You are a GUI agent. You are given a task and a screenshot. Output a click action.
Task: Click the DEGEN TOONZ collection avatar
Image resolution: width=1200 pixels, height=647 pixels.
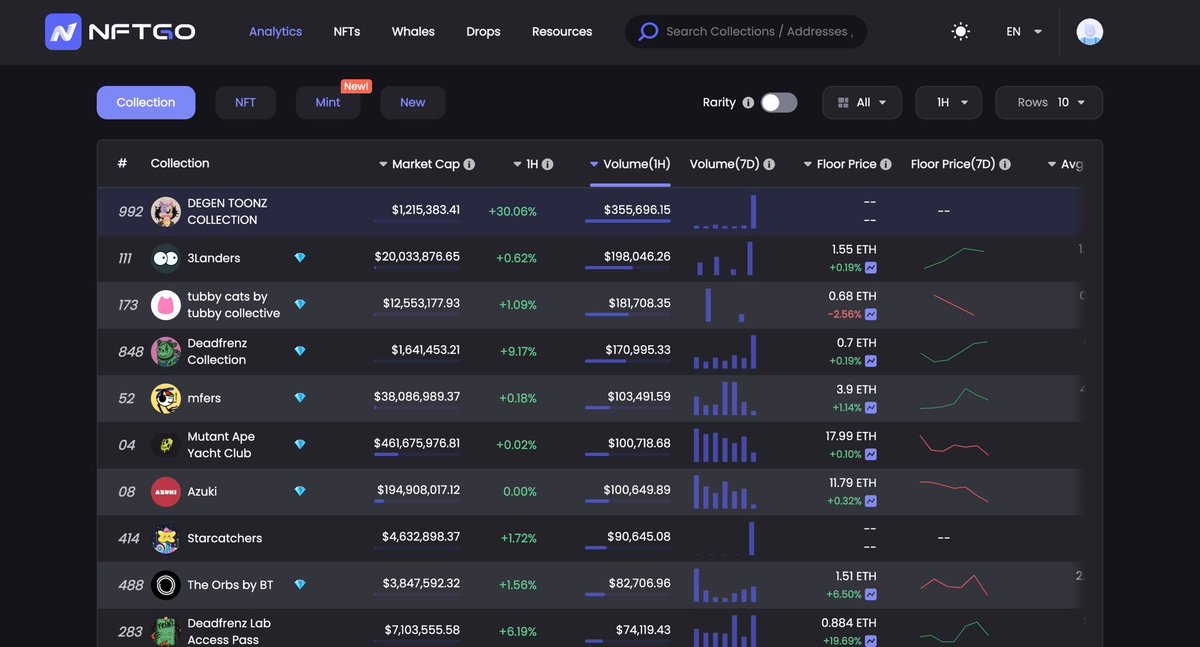pyautogui.click(x=166, y=211)
